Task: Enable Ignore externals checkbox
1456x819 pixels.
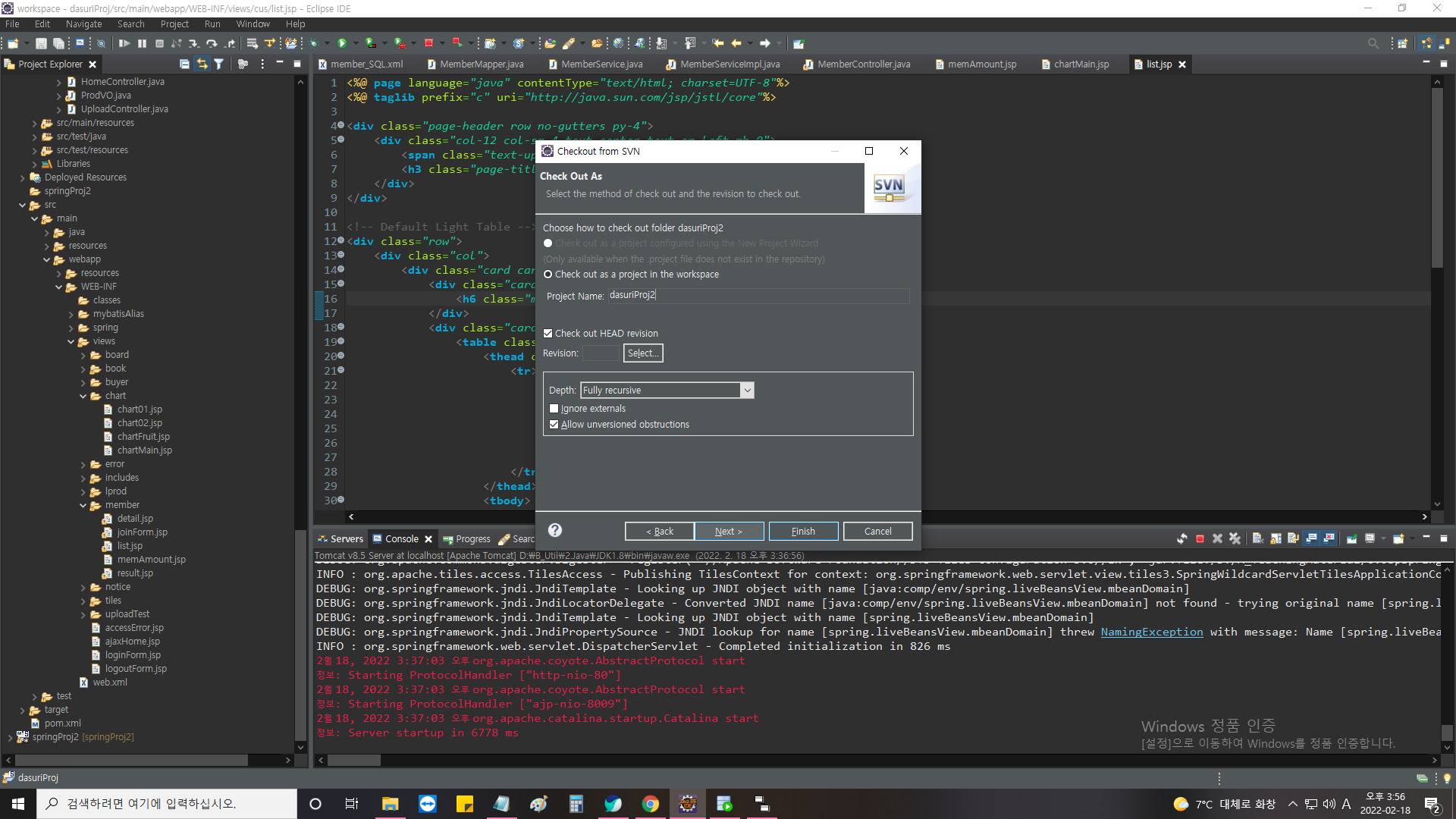Action: tap(554, 409)
